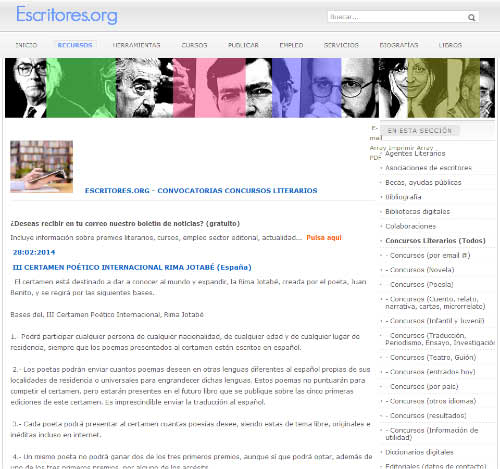Click the PDF export link
The height and width of the screenshot is (469, 500).
pyautogui.click(x=375, y=158)
